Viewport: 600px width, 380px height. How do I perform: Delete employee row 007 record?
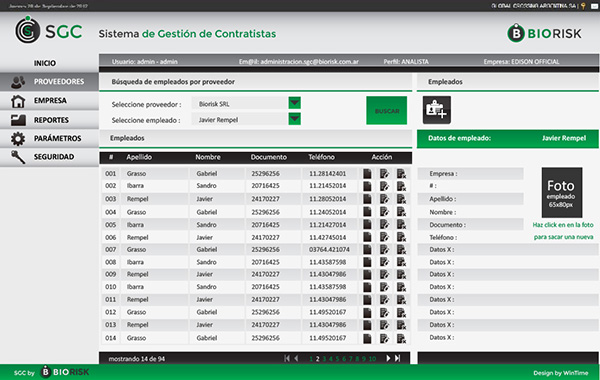click(401, 250)
